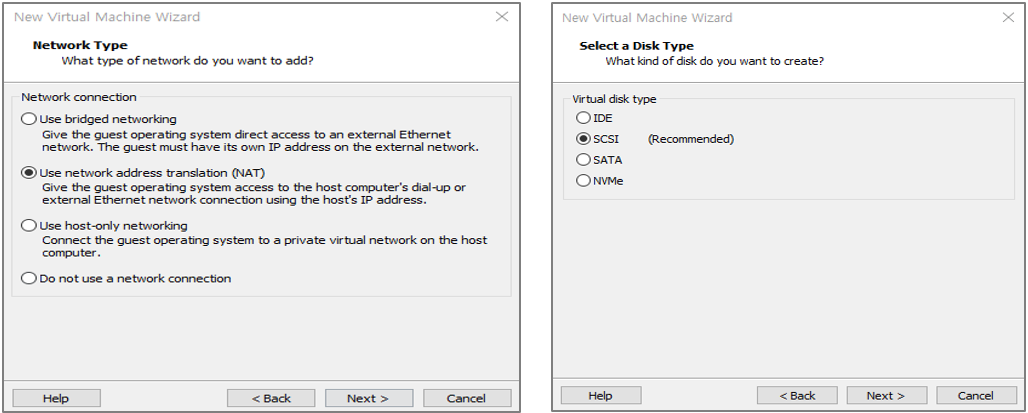Go Back from Select a Disk Type page

[x=797, y=395]
